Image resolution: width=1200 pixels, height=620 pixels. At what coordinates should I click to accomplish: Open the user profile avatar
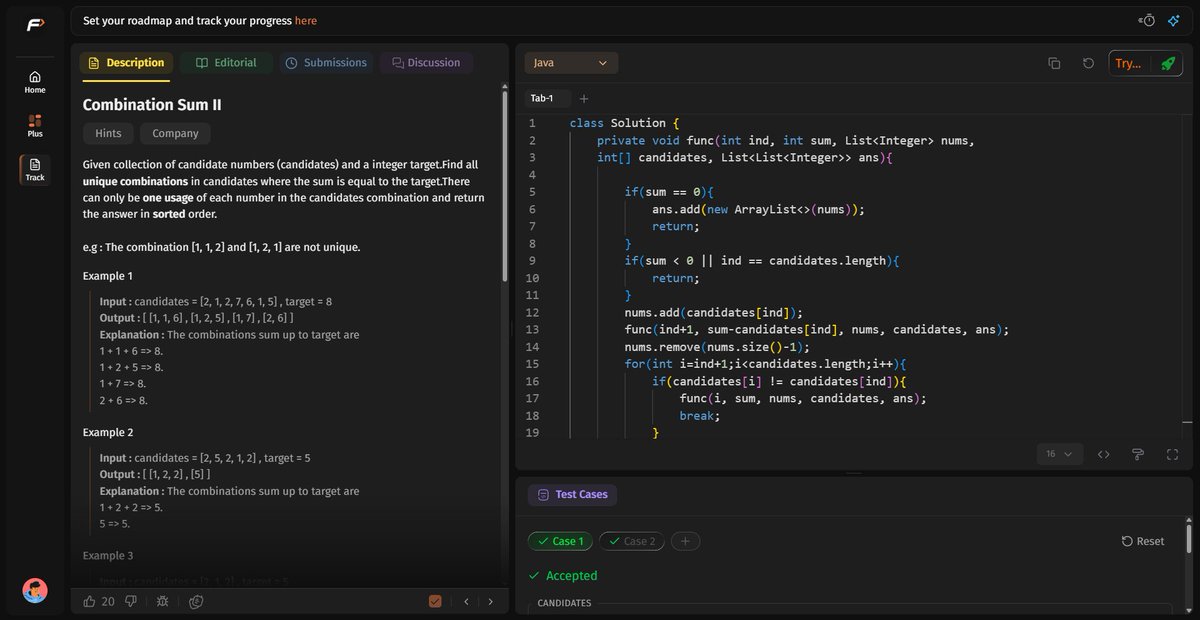point(35,590)
